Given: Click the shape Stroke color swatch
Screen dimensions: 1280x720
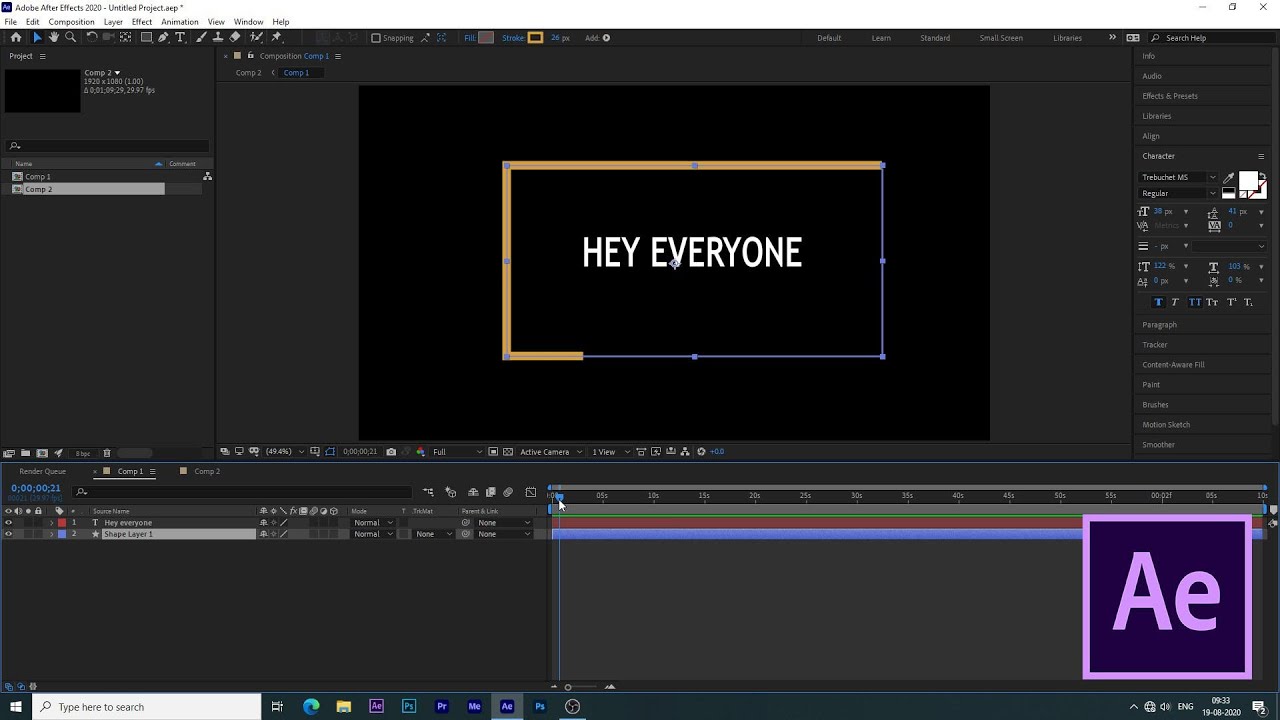Looking at the screenshot, I should 535,38.
